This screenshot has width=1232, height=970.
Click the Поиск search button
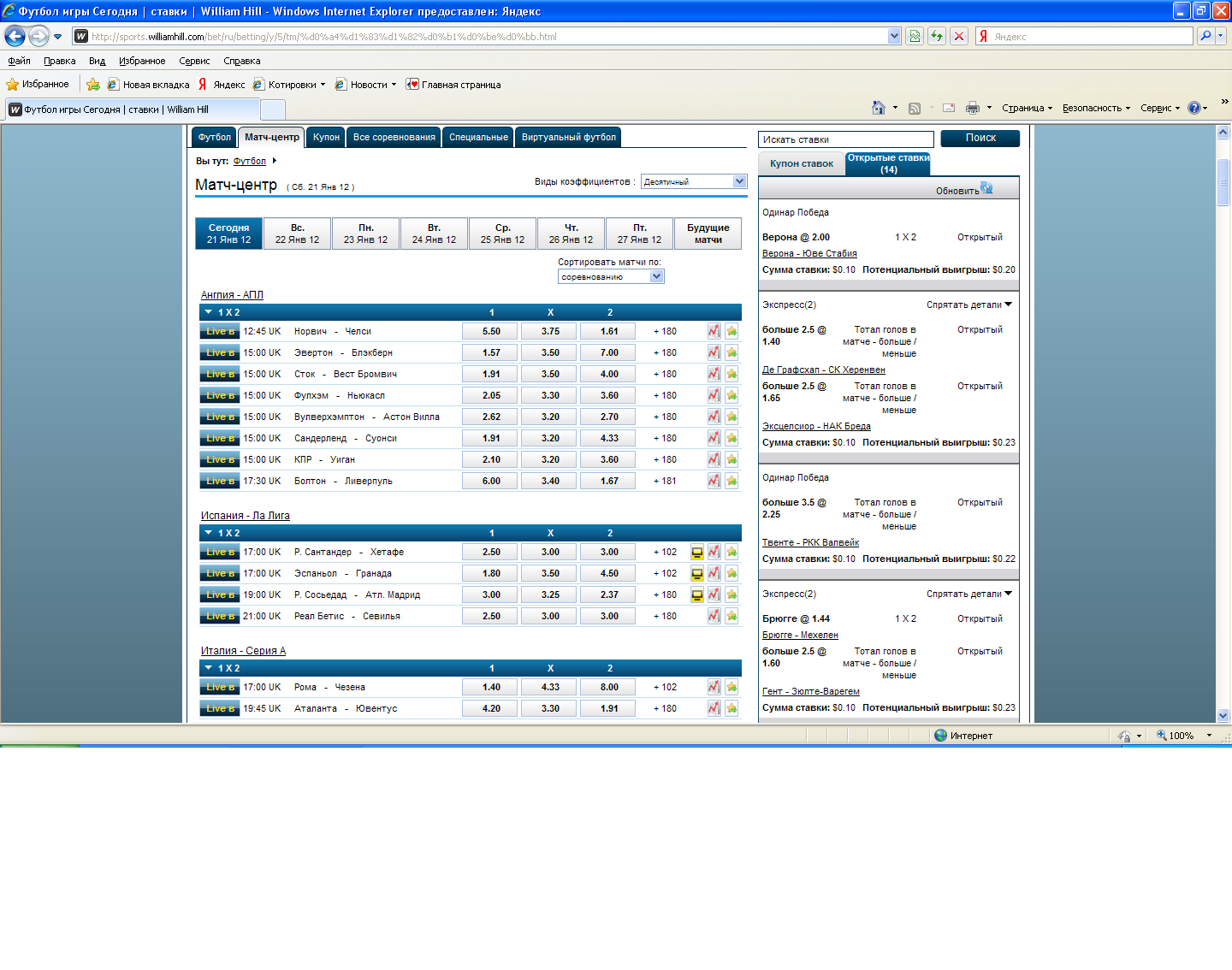coord(980,138)
